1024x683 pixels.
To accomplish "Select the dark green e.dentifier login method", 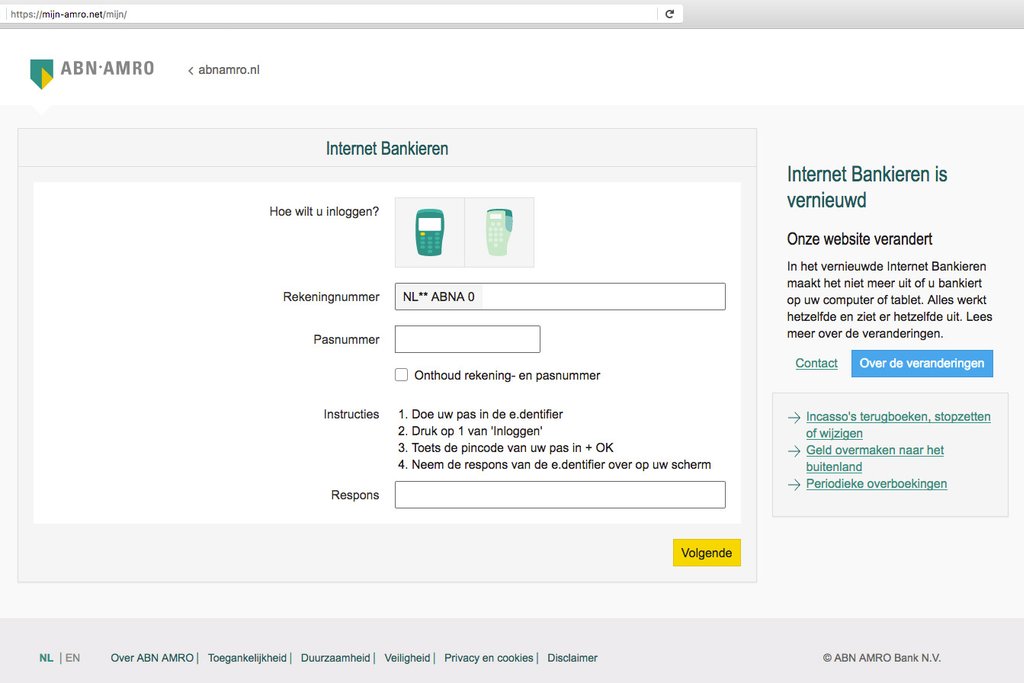I will click(x=430, y=232).
